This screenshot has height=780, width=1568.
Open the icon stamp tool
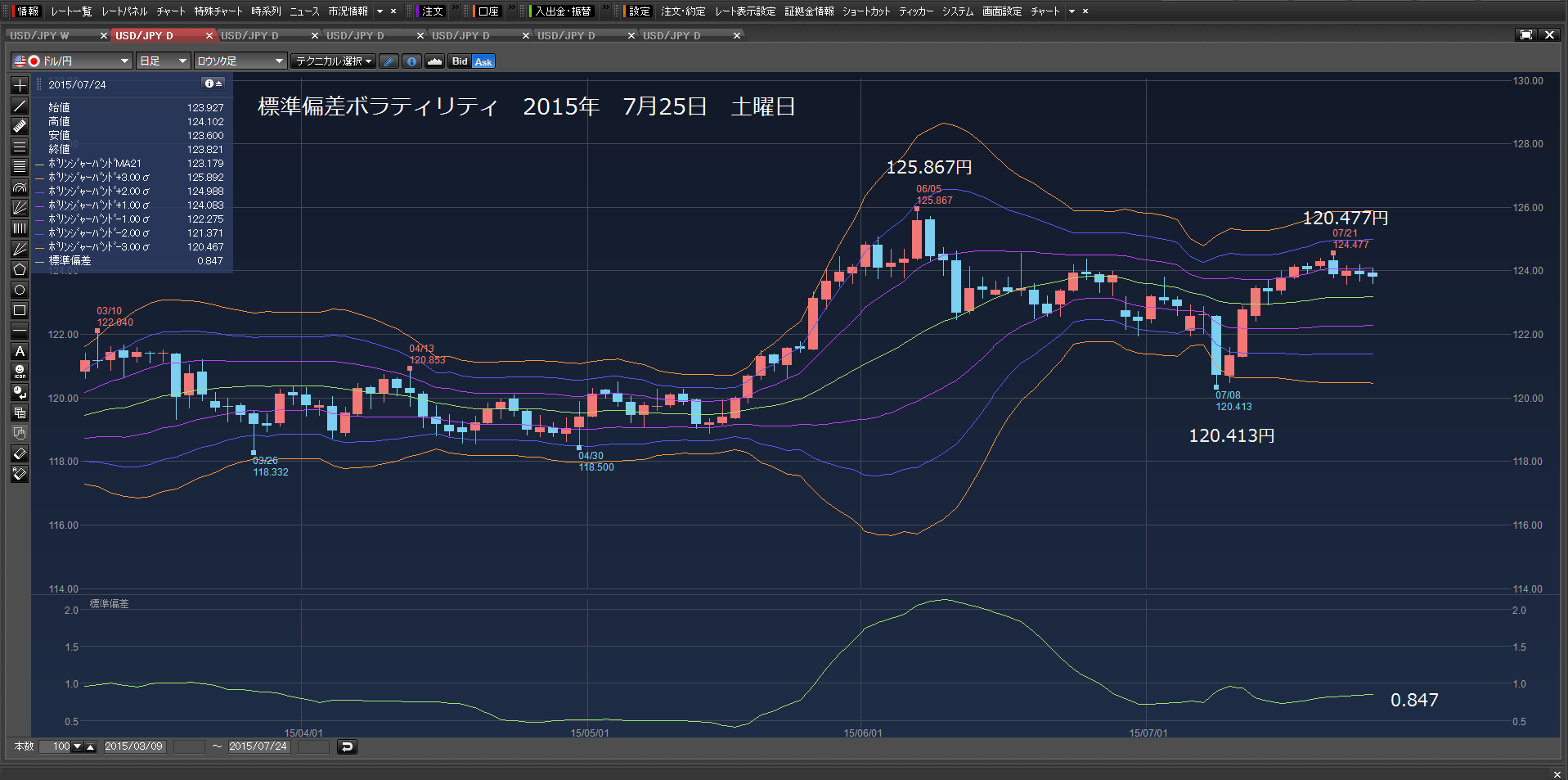point(20,372)
